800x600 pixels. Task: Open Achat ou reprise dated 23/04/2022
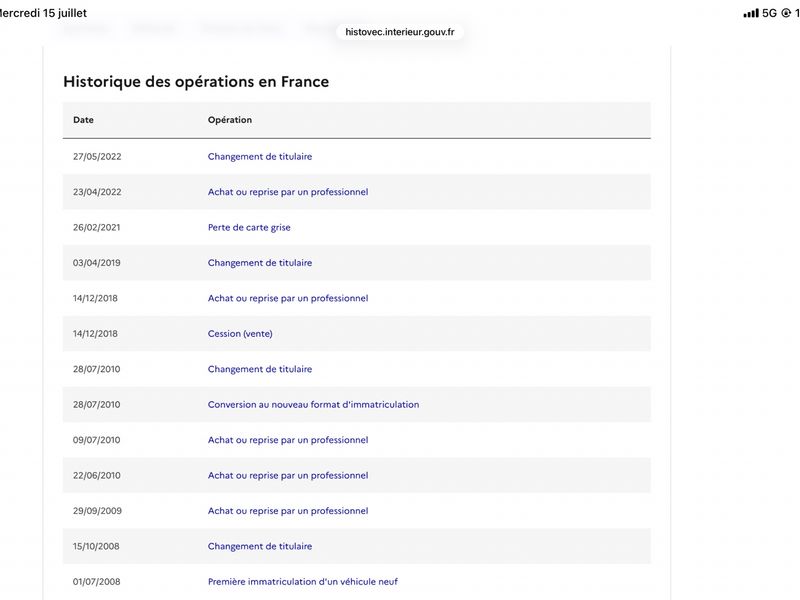(x=288, y=192)
